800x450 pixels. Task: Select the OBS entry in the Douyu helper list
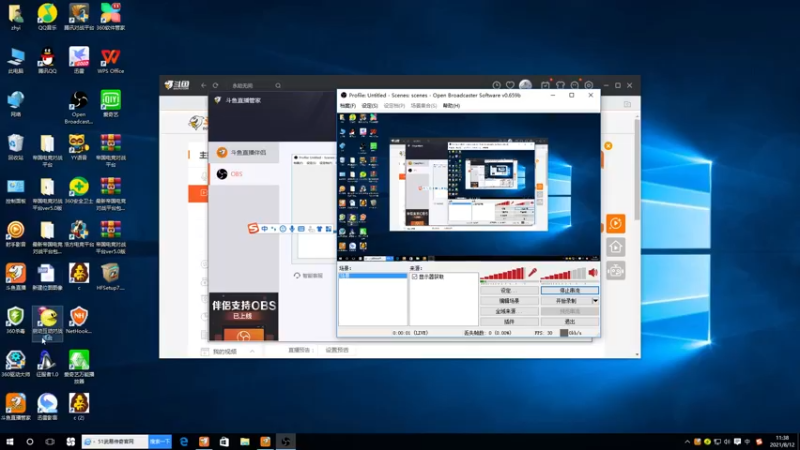[244, 174]
